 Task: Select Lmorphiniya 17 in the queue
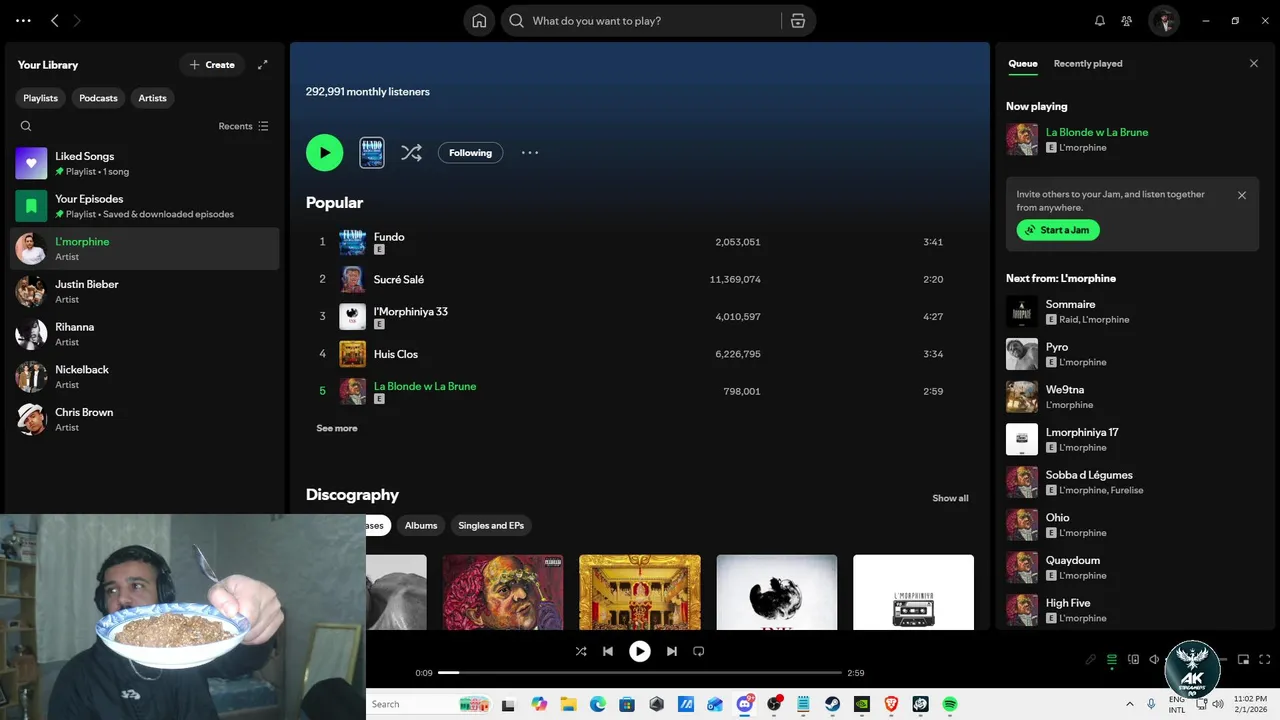point(1132,439)
